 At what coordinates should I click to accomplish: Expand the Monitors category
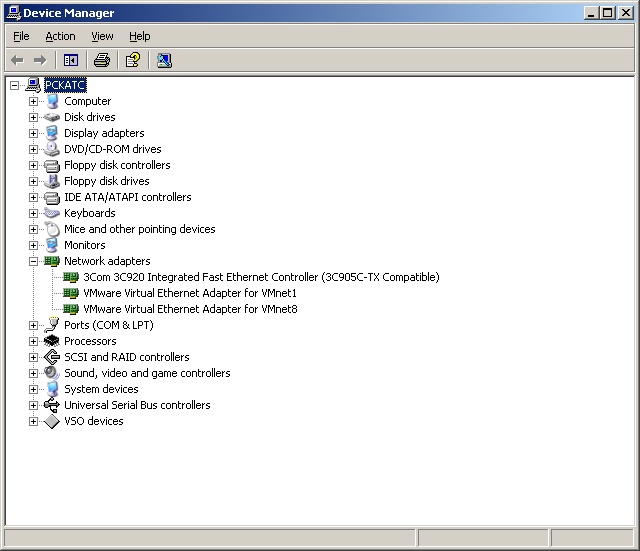pyautogui.click(x=33, y=245)
